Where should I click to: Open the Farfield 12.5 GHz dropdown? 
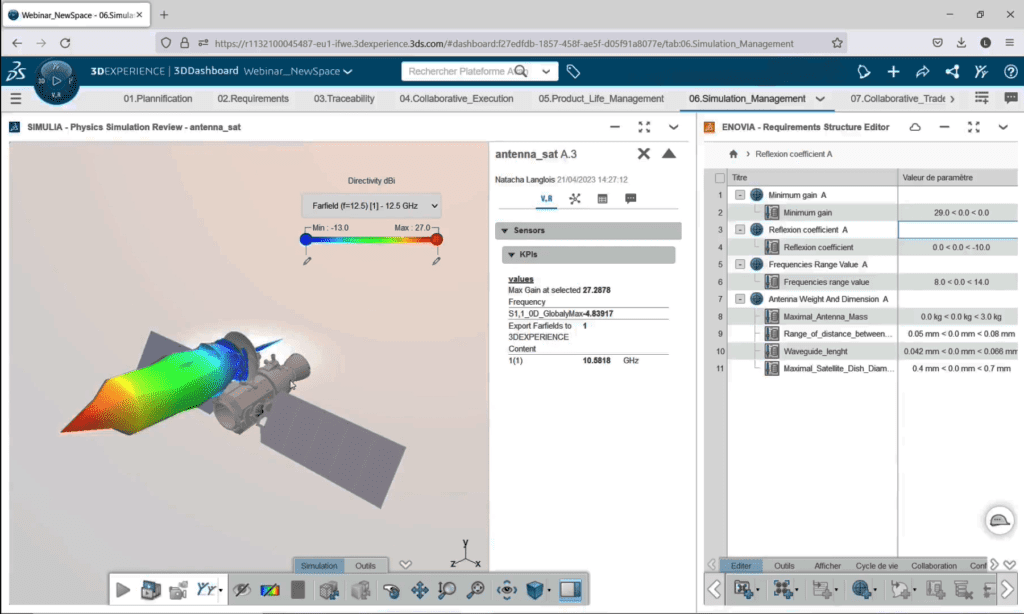pos(371,206)
